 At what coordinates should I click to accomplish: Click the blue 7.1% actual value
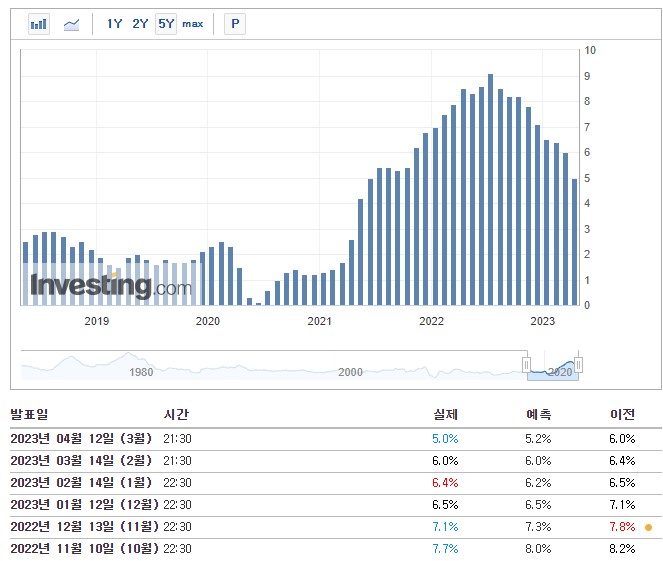pos(445,527)
